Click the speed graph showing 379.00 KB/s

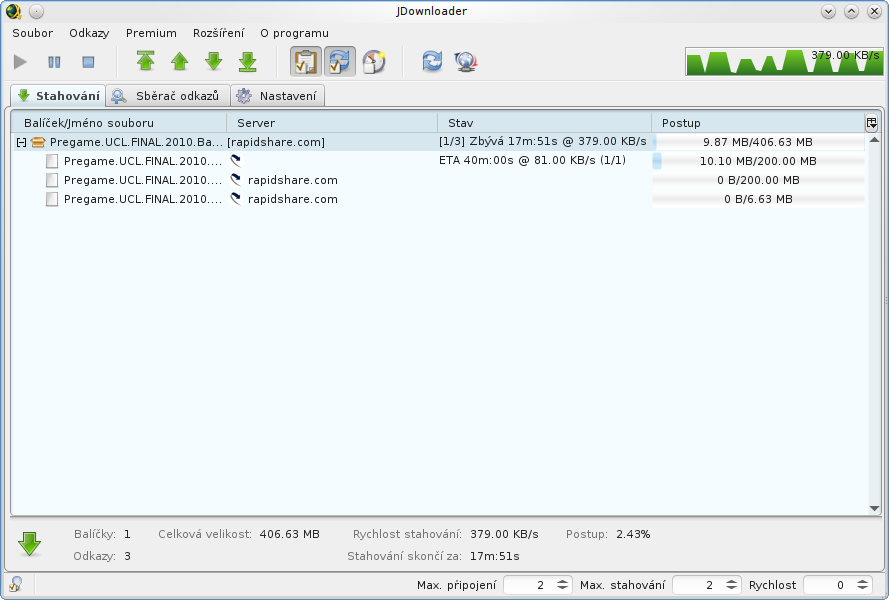[x=784, y=61]
